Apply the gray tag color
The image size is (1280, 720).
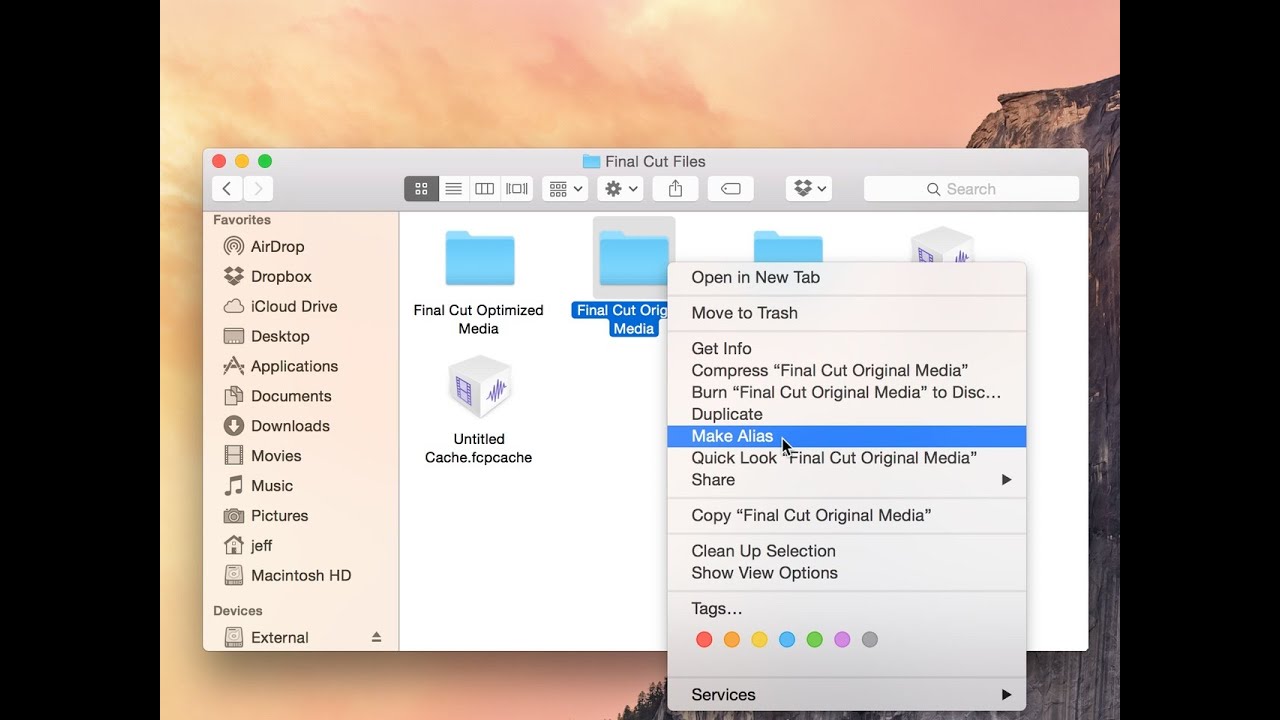point(870,639)
